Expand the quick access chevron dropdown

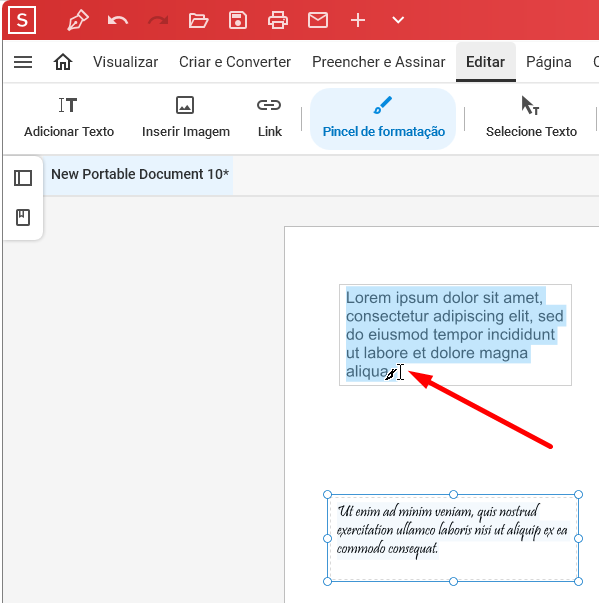coord(398,20)
